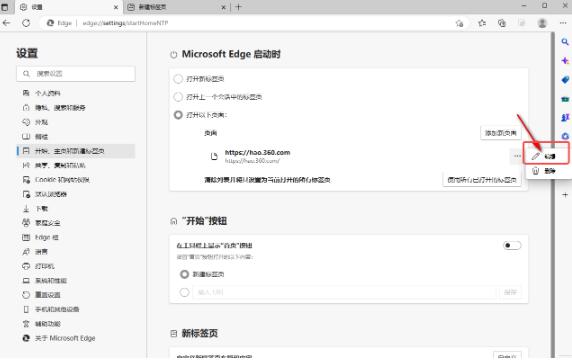Image resolution: width=572 pixels, height=360 pixels.
Task: Open the profile avatar icon
Action: pos(542,23)
